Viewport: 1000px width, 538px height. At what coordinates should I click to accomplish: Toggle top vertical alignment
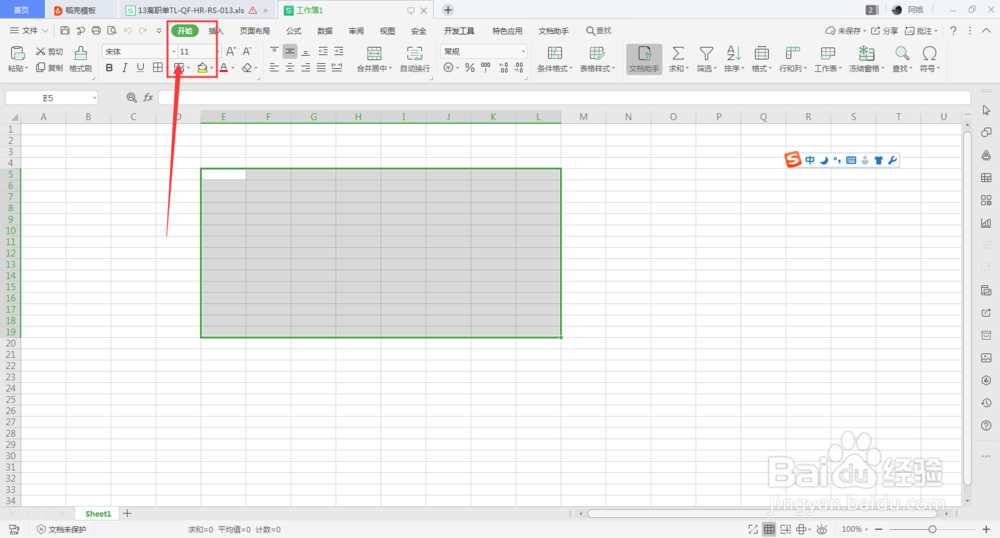tap(274, 51)
